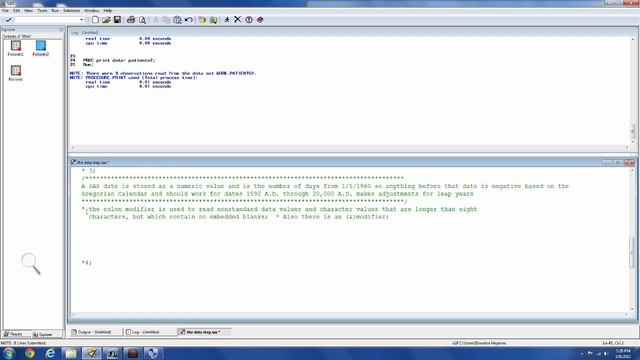
Task: Open Google Chrome from the taskbar
Action: click(30, 353)
